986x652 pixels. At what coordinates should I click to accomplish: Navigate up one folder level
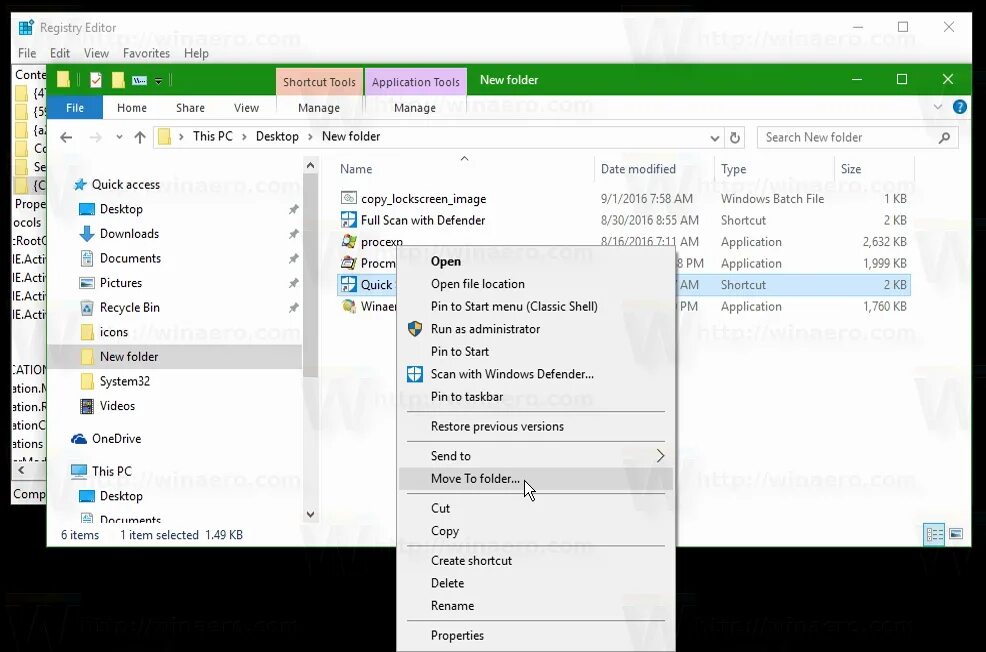[139, 137]
